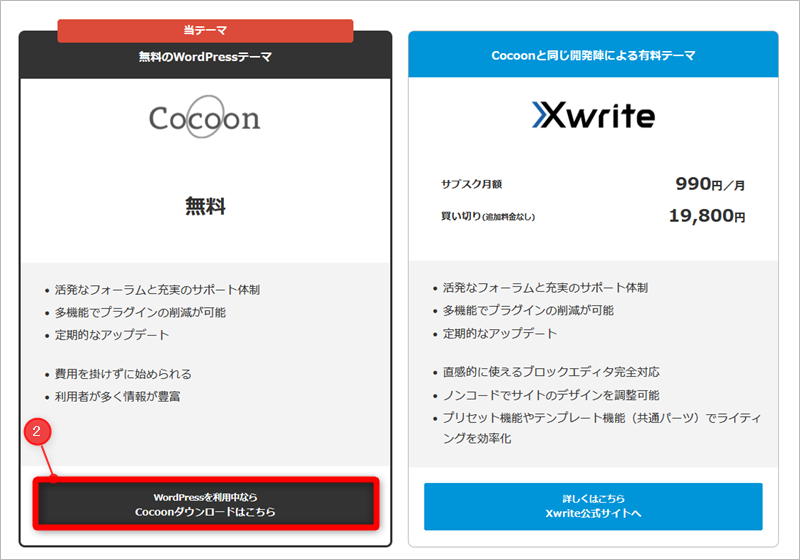Viewport: 800px width, 560px height.
Task: Click '利用者が多く情報が豊富' bullet
Action: pyautogui.click(x=117, y=396)
